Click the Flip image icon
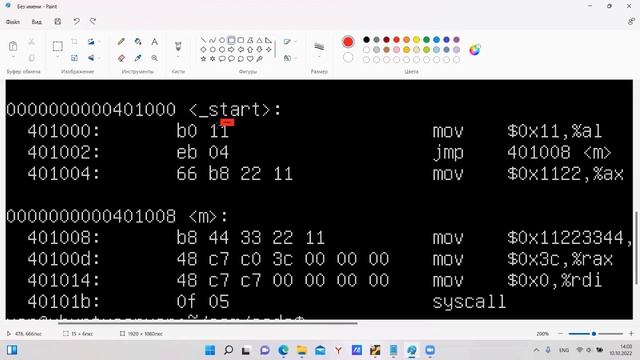The height and width of the screenshot is (360, 640). click(91, 58)
